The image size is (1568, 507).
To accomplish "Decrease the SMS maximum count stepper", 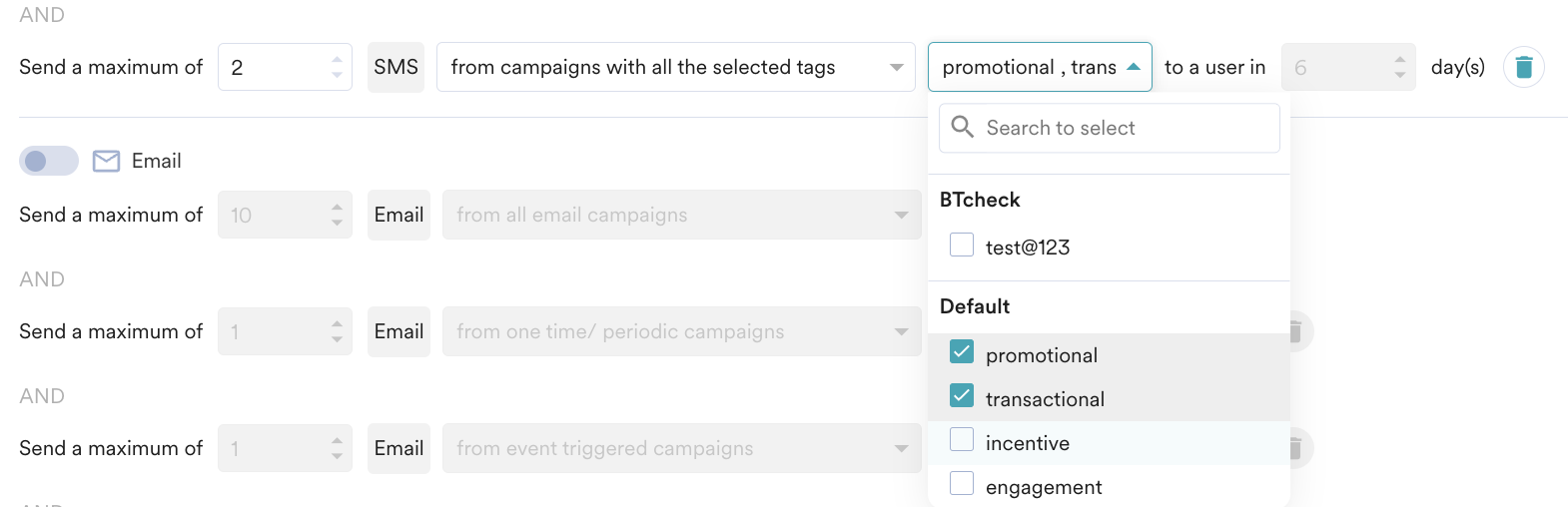I will click(x=337, y=76).
